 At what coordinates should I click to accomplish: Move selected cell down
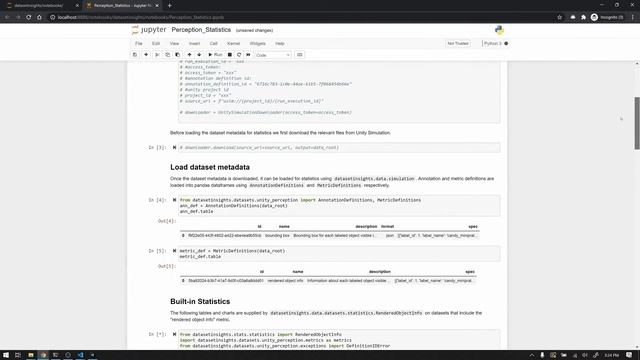point(199,55)
